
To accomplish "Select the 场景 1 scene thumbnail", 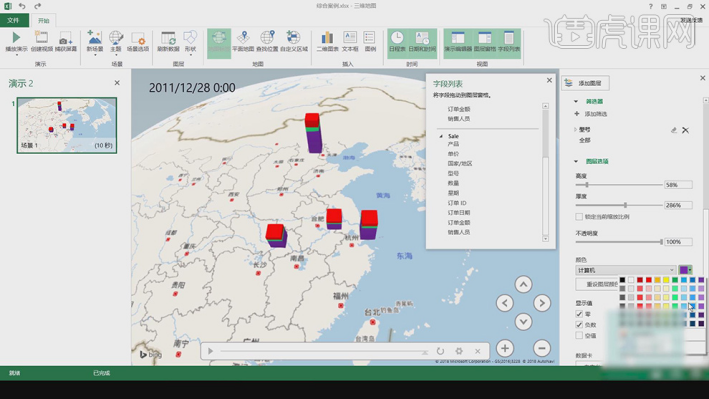I will point(67,125).
